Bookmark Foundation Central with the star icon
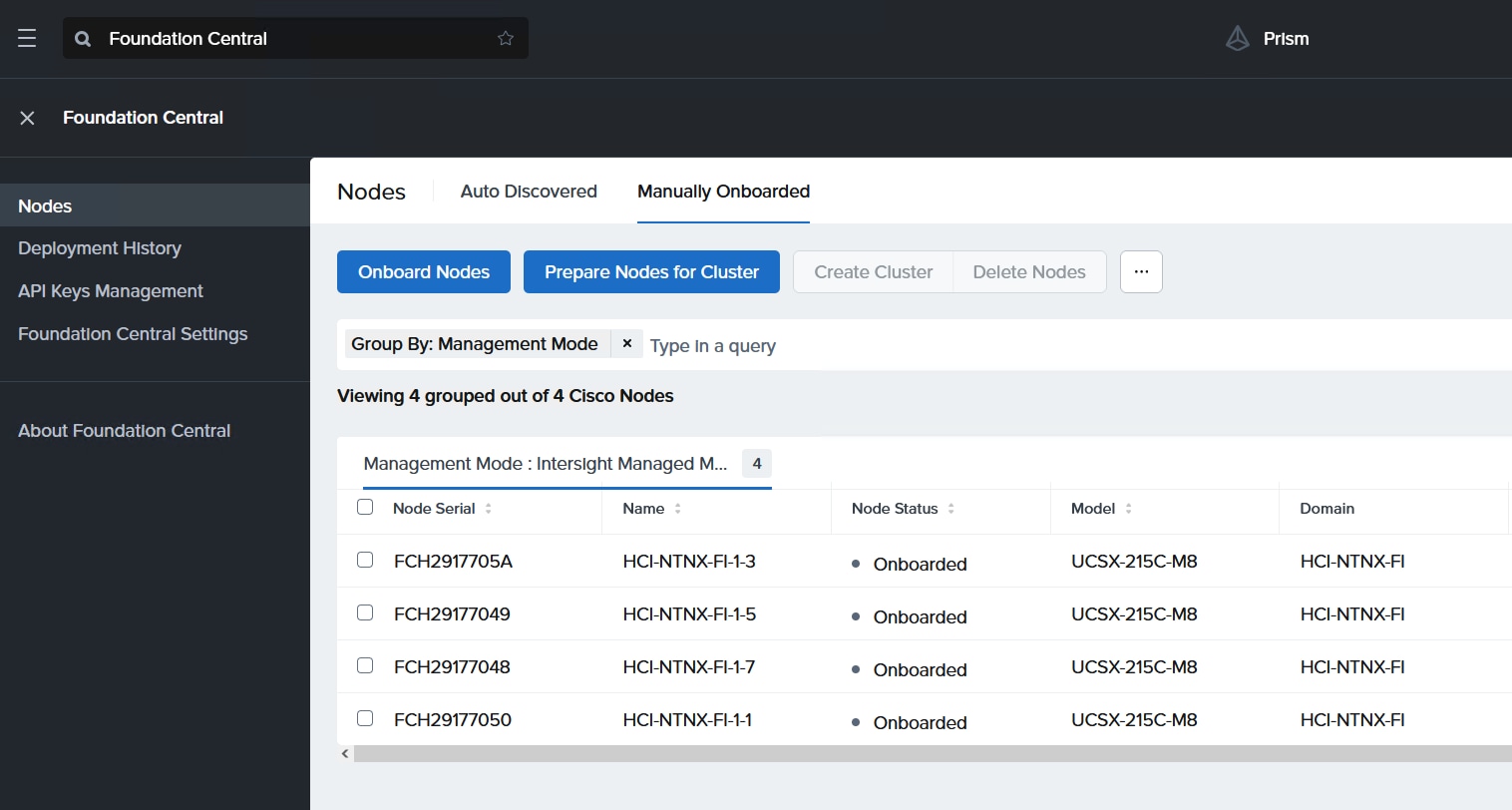Viewport: 1512px width, 810px height. point(506,39)
